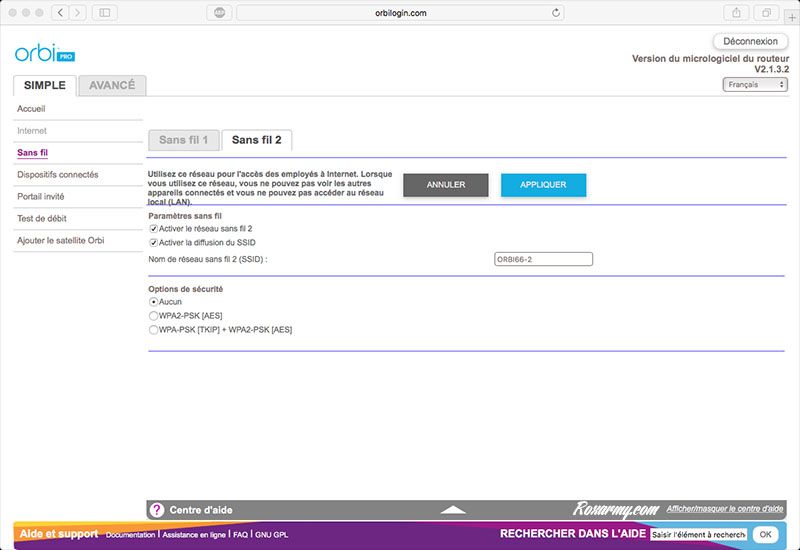The image size is (800, 550).
Task: Uncheck Activer le réseau sans fil 2
Action: (154, 229)
